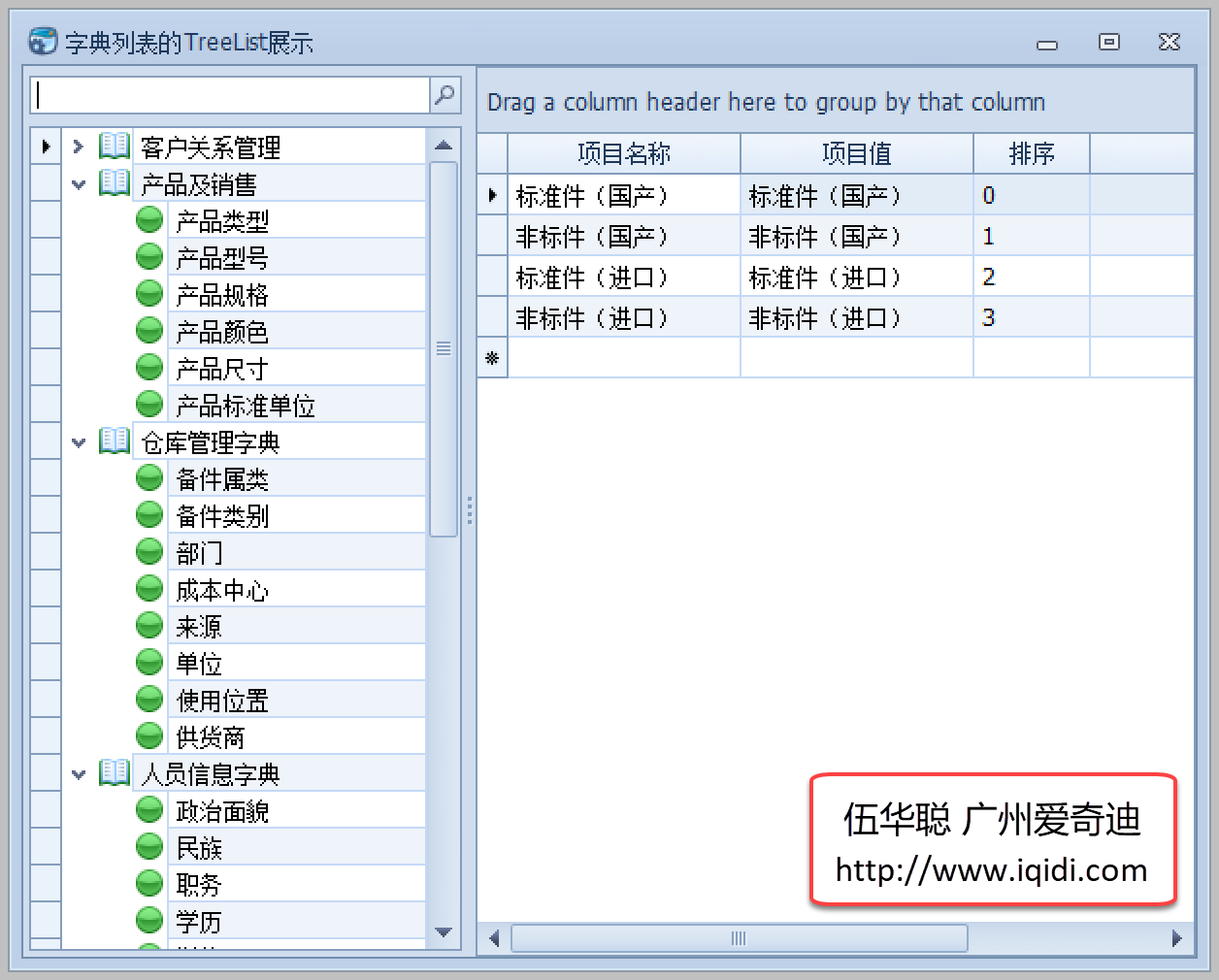This screenshot has height=980, width=1219.
Task: Click the green icon beside 供货商
Action: [149, 736]
